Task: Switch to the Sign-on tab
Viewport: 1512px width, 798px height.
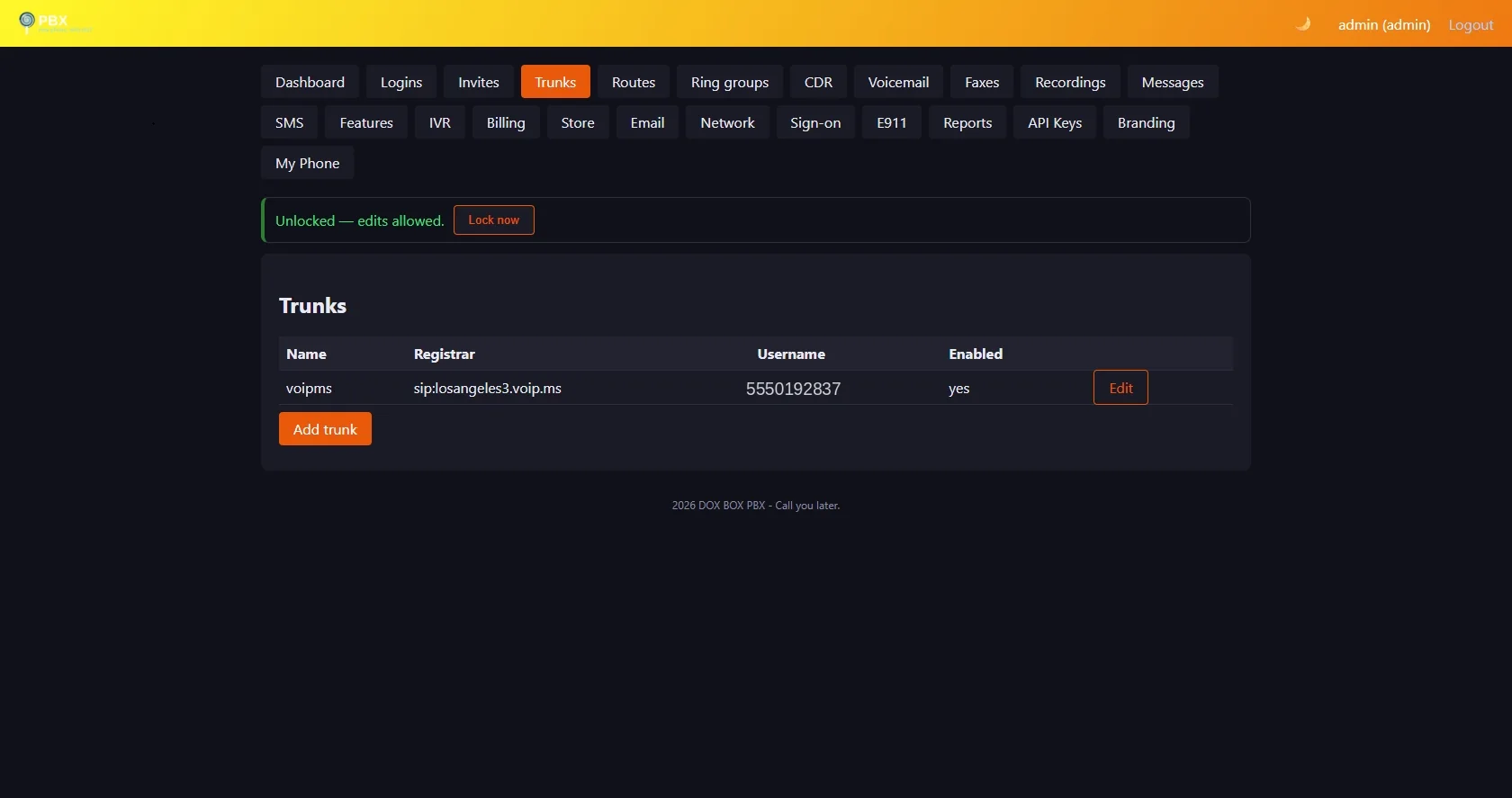Action: pyautogui.click(x=815, y=122)
